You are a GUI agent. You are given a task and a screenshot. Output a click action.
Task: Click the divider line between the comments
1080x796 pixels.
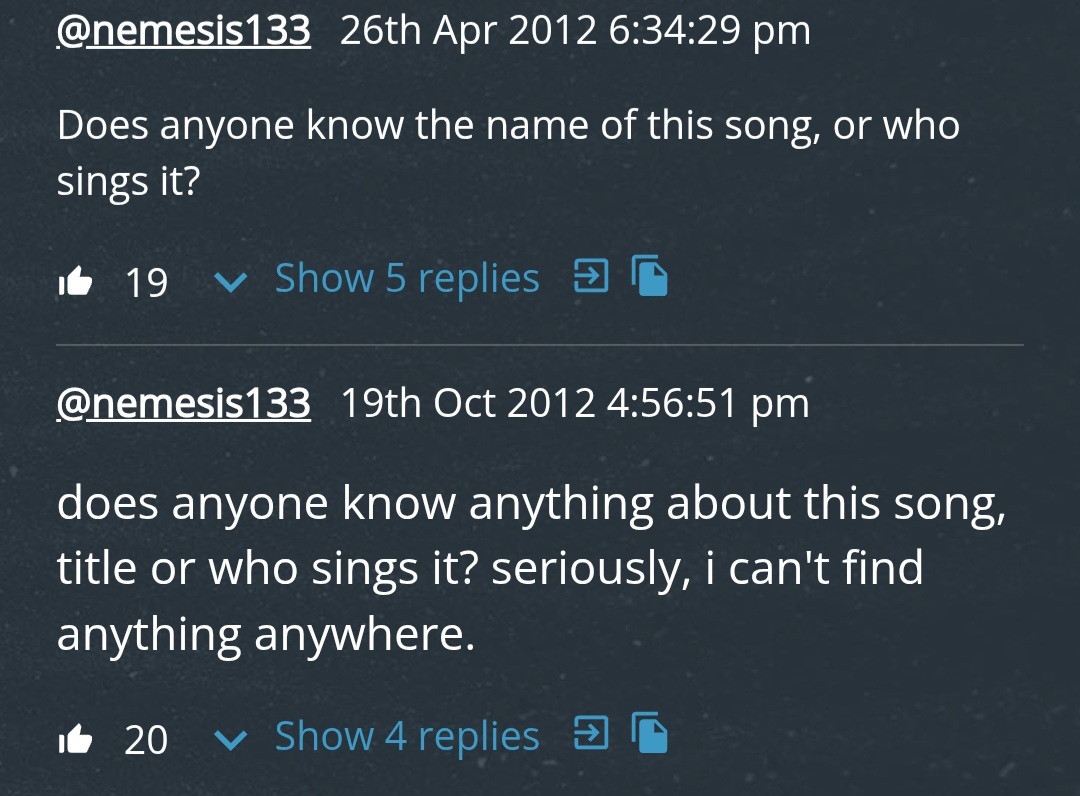(x=540, y=345)
